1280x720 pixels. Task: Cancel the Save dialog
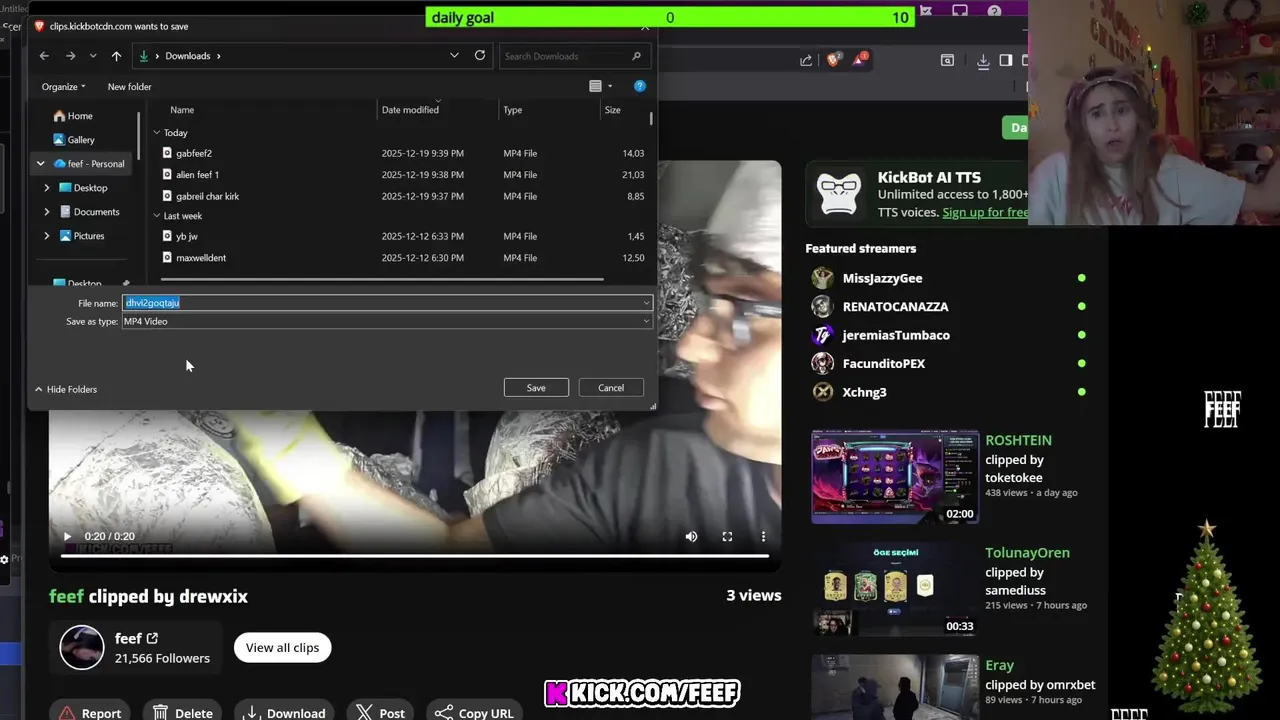pos(611,388)
